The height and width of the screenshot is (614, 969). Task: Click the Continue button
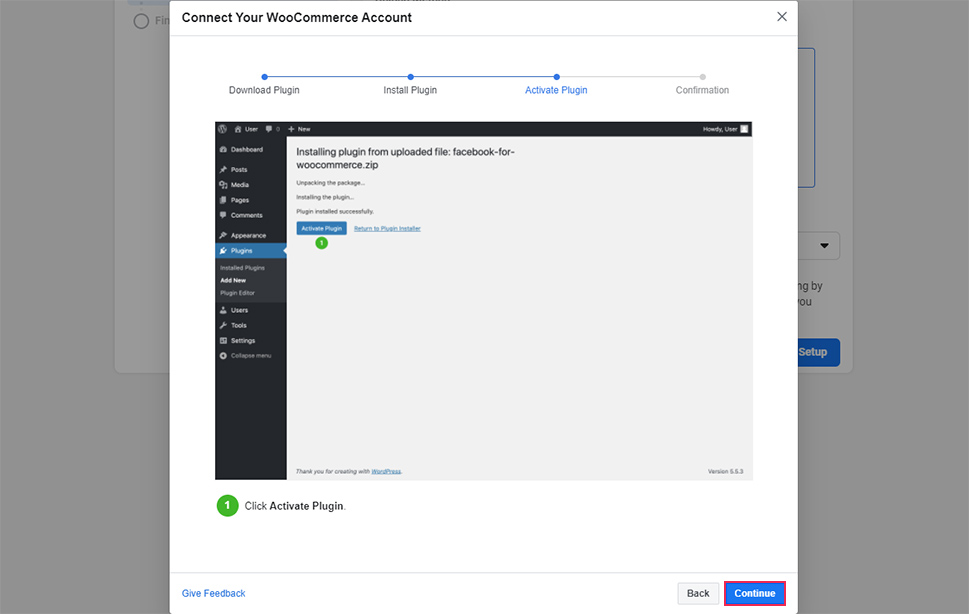pyautogui.click(x=755, y=593)
